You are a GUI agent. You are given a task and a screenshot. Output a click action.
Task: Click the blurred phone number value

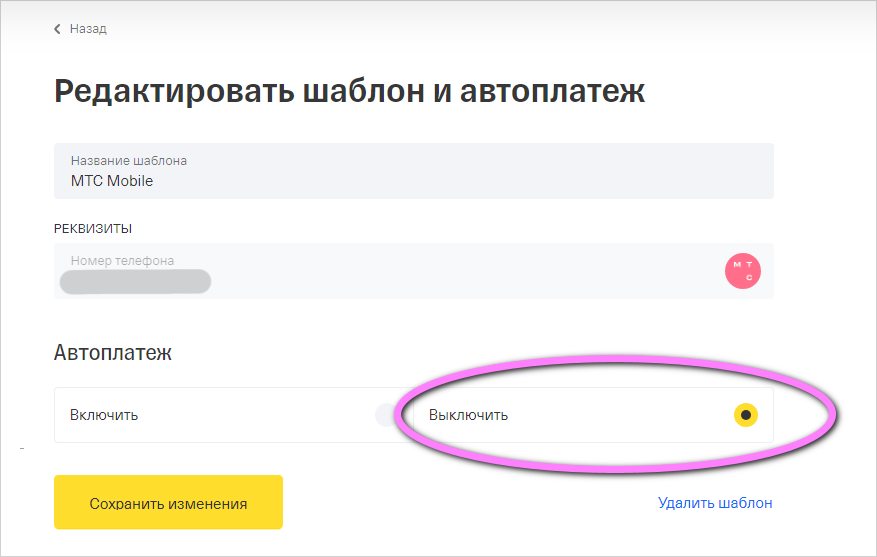[x=135, y=281]
